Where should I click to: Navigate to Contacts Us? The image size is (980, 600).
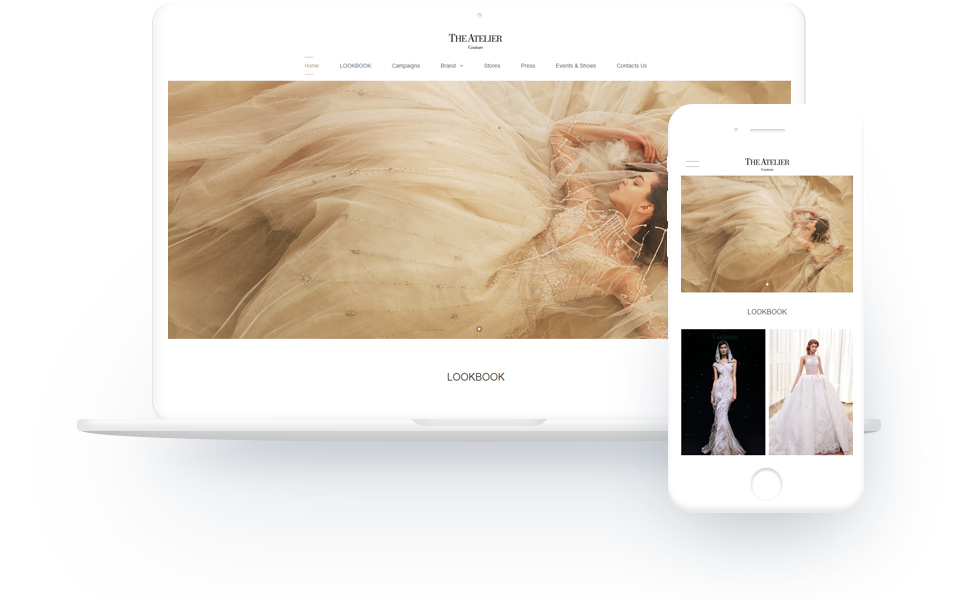pyautogui.click(x=631, y=66)
